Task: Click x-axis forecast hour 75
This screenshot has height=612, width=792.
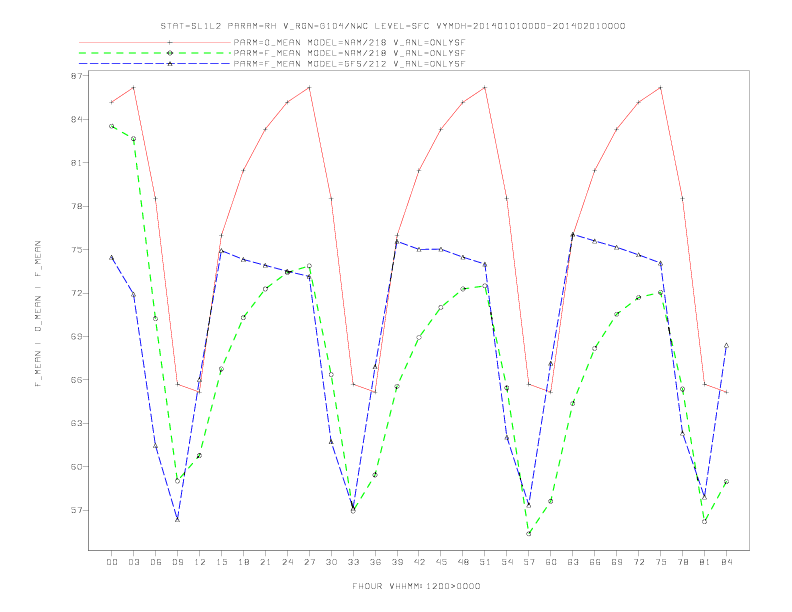Action: point(661,562)
